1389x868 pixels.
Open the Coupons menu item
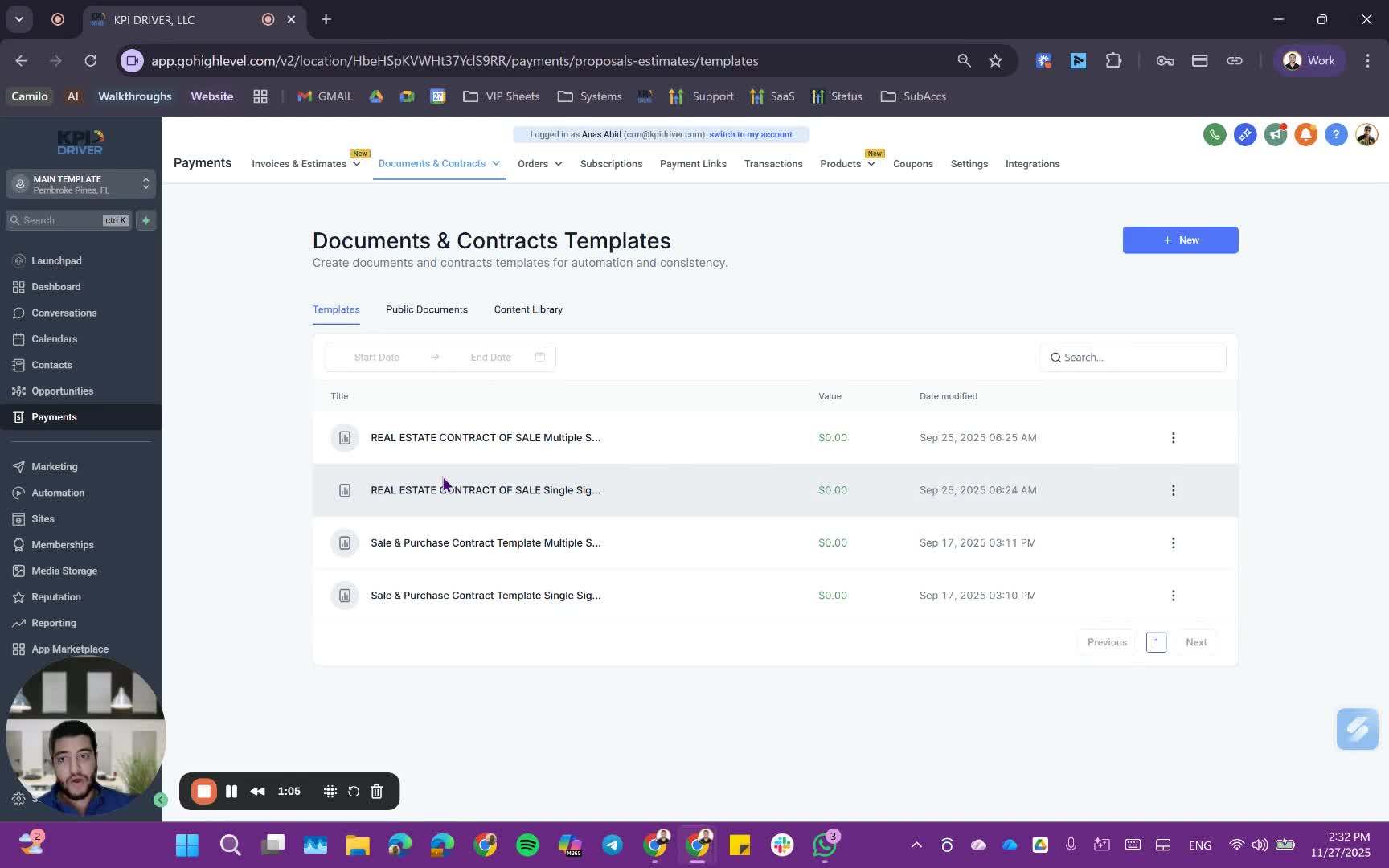coord(913,164)
